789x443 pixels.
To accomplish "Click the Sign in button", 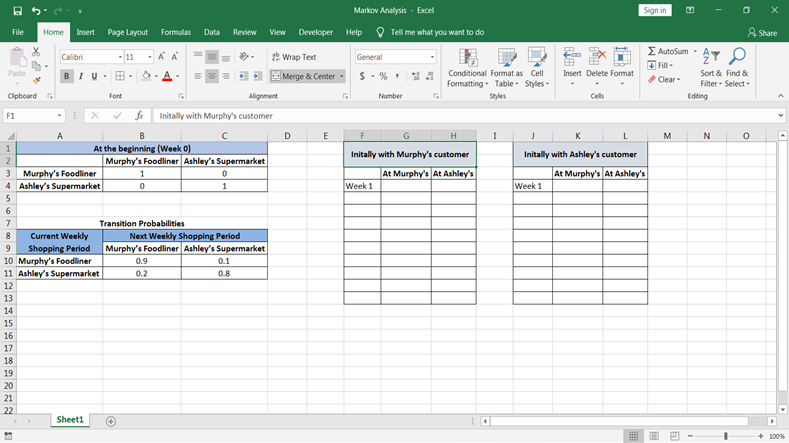I will click(x=655, y=10).
